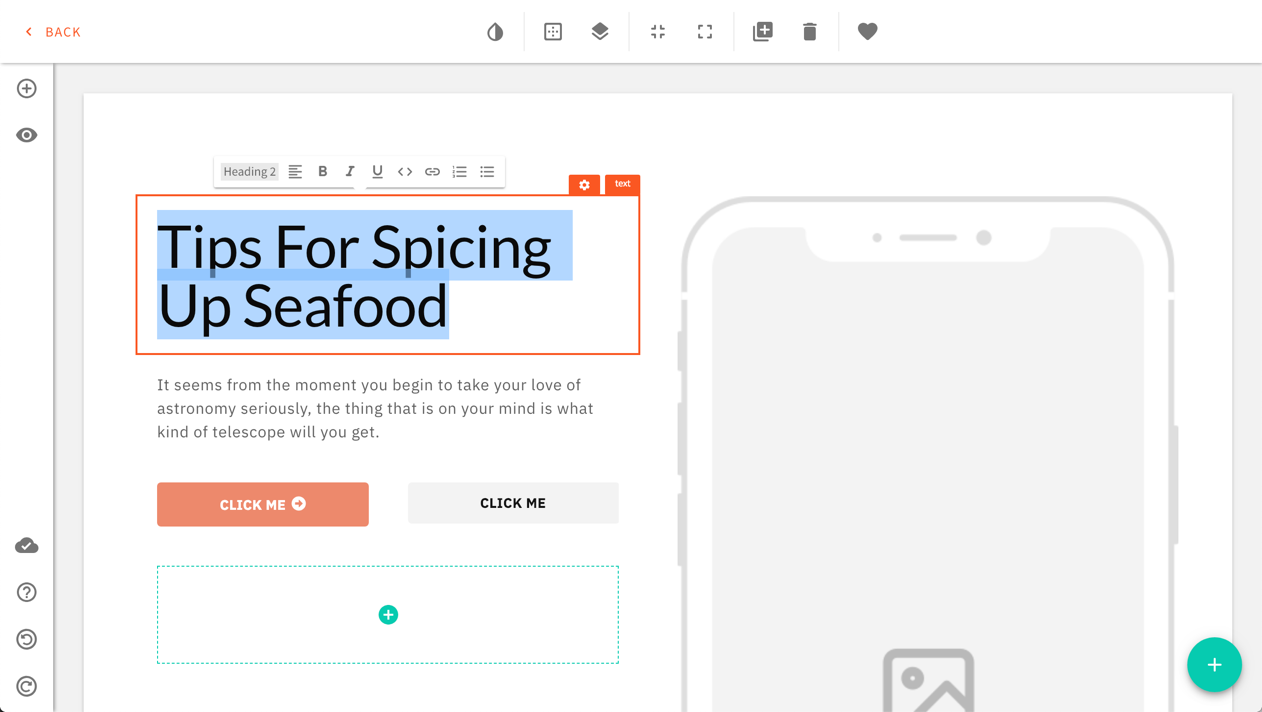The width and height of the screenshot is (1262, 712).
Task: Click the gray CLICK ME button
Action: (x=513, y=503)
